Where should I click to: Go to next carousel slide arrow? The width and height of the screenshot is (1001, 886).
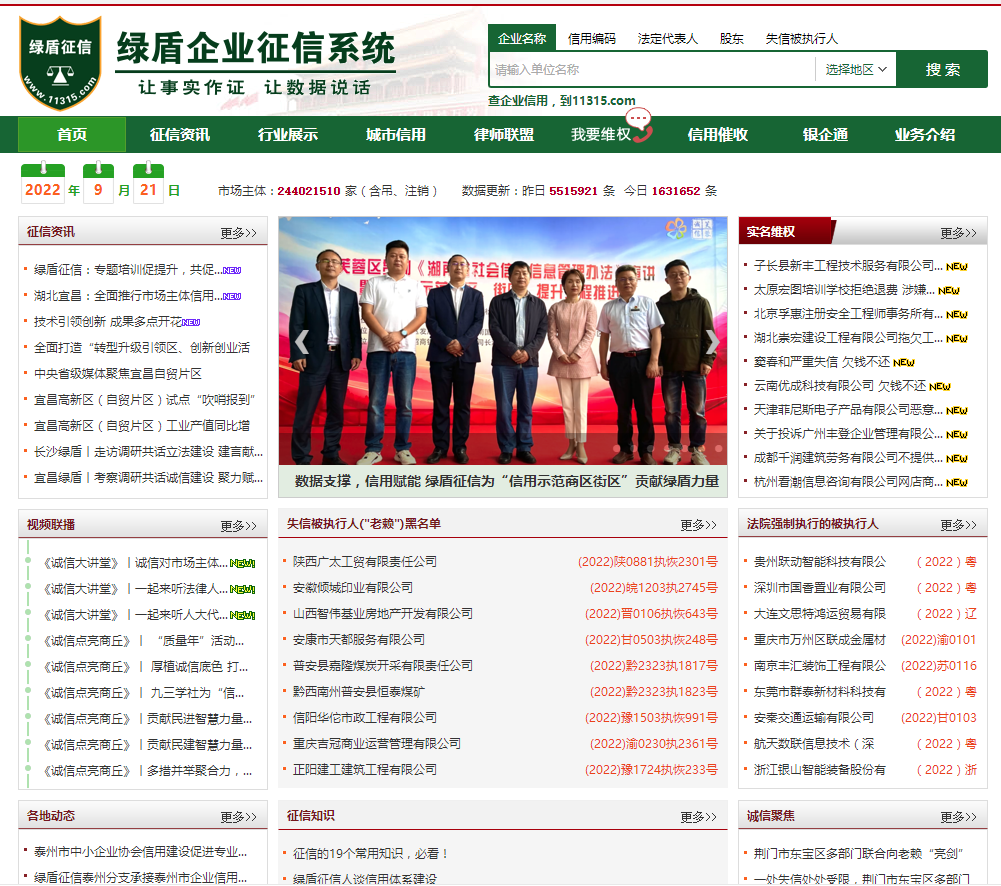712,342
